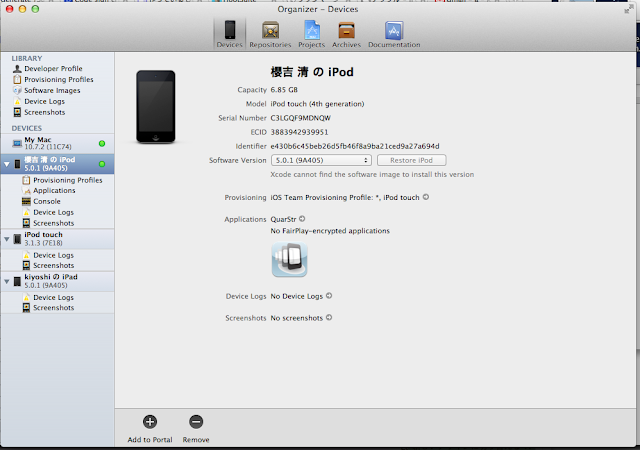The image size is (640, 450).
Task: Click the ECID value 3883942939951
Action: pos(299,132)
